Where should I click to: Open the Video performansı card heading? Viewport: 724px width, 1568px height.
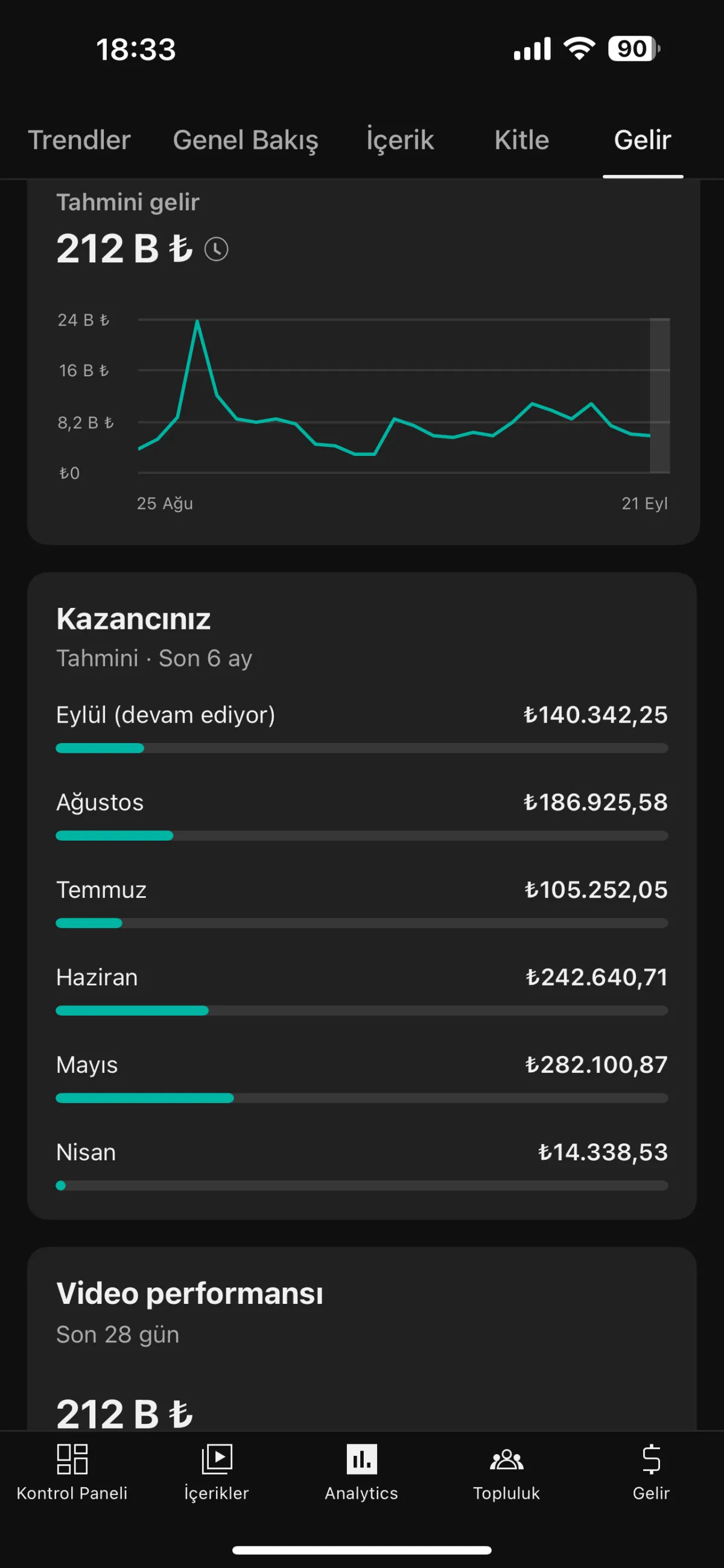(189, 1294)
